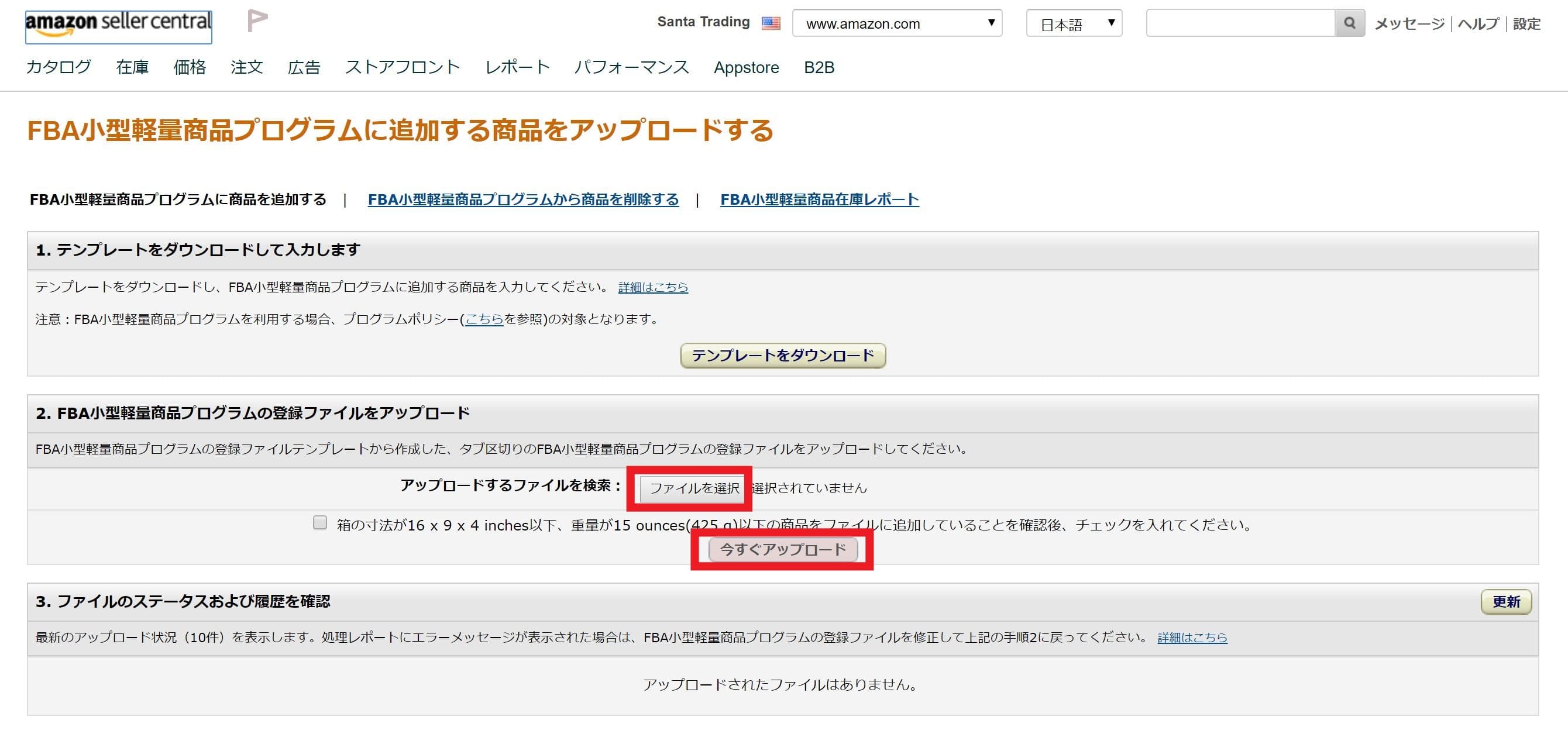
Task: Open the ヘルプ link
Action: click(1478, 24)
